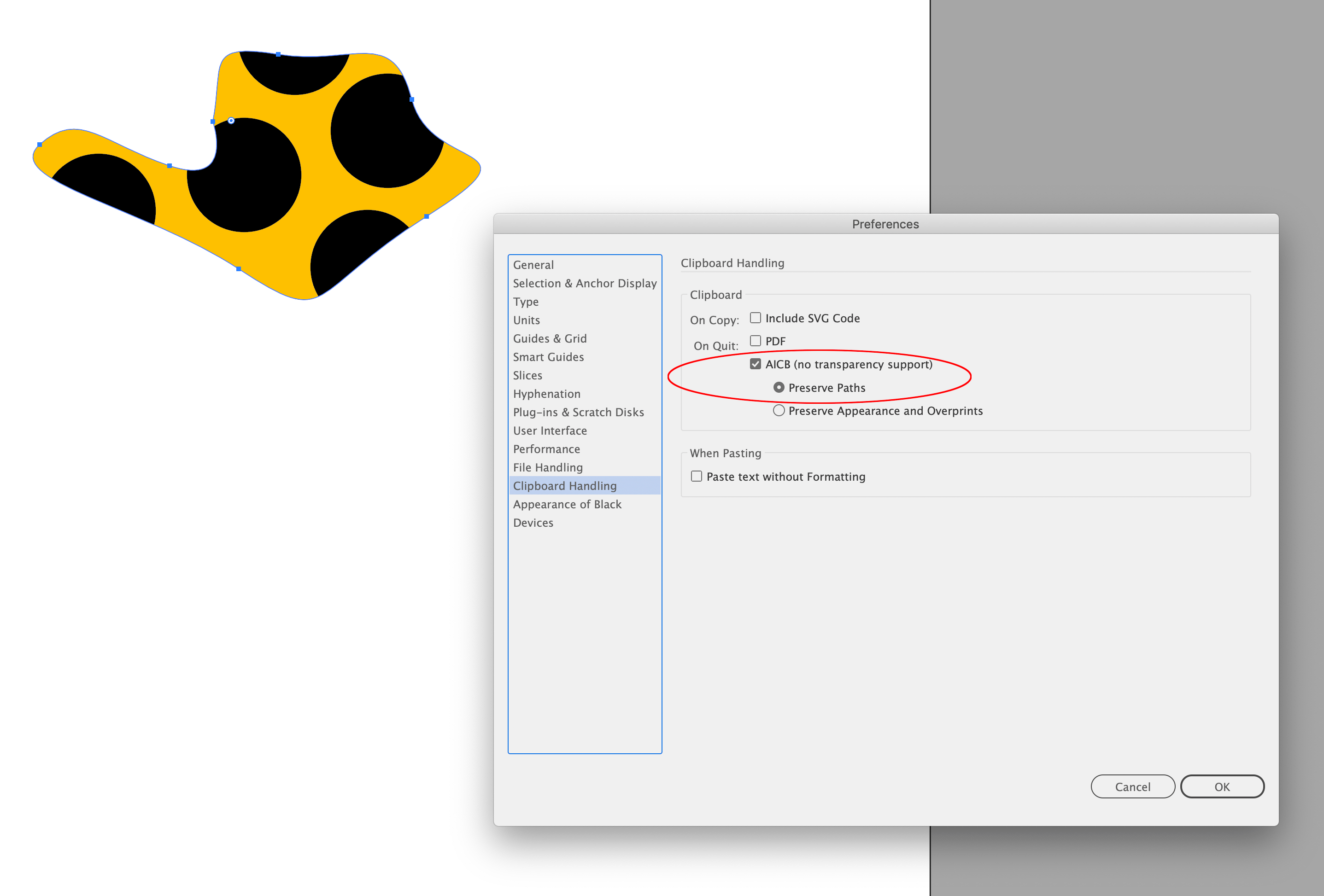Open Performance preferences section
1324x896 pixels.
click(x=546, y=448)
